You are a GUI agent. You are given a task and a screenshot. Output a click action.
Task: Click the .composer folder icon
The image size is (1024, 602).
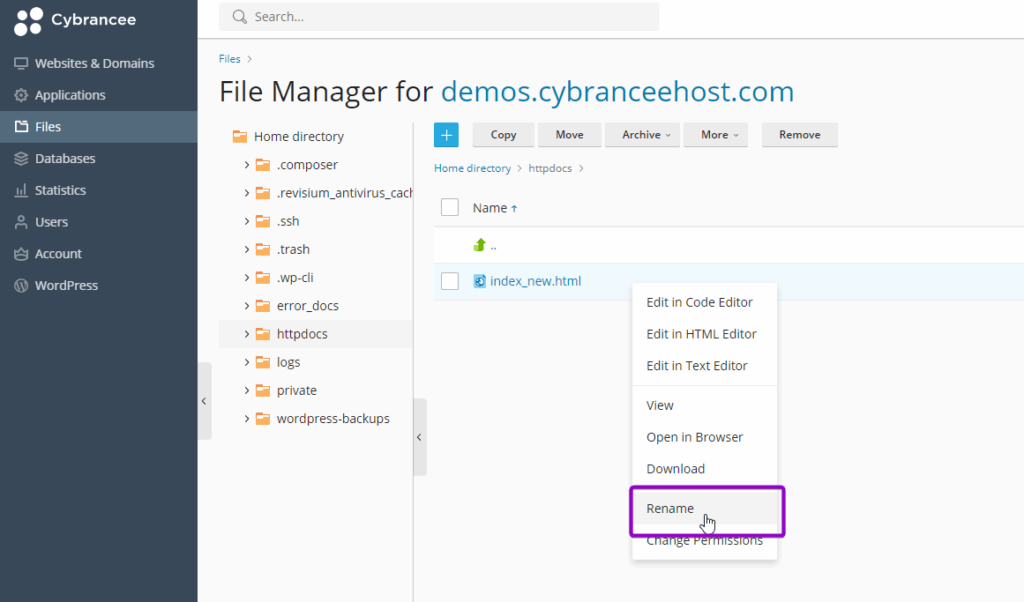click(x=263, y=165)
